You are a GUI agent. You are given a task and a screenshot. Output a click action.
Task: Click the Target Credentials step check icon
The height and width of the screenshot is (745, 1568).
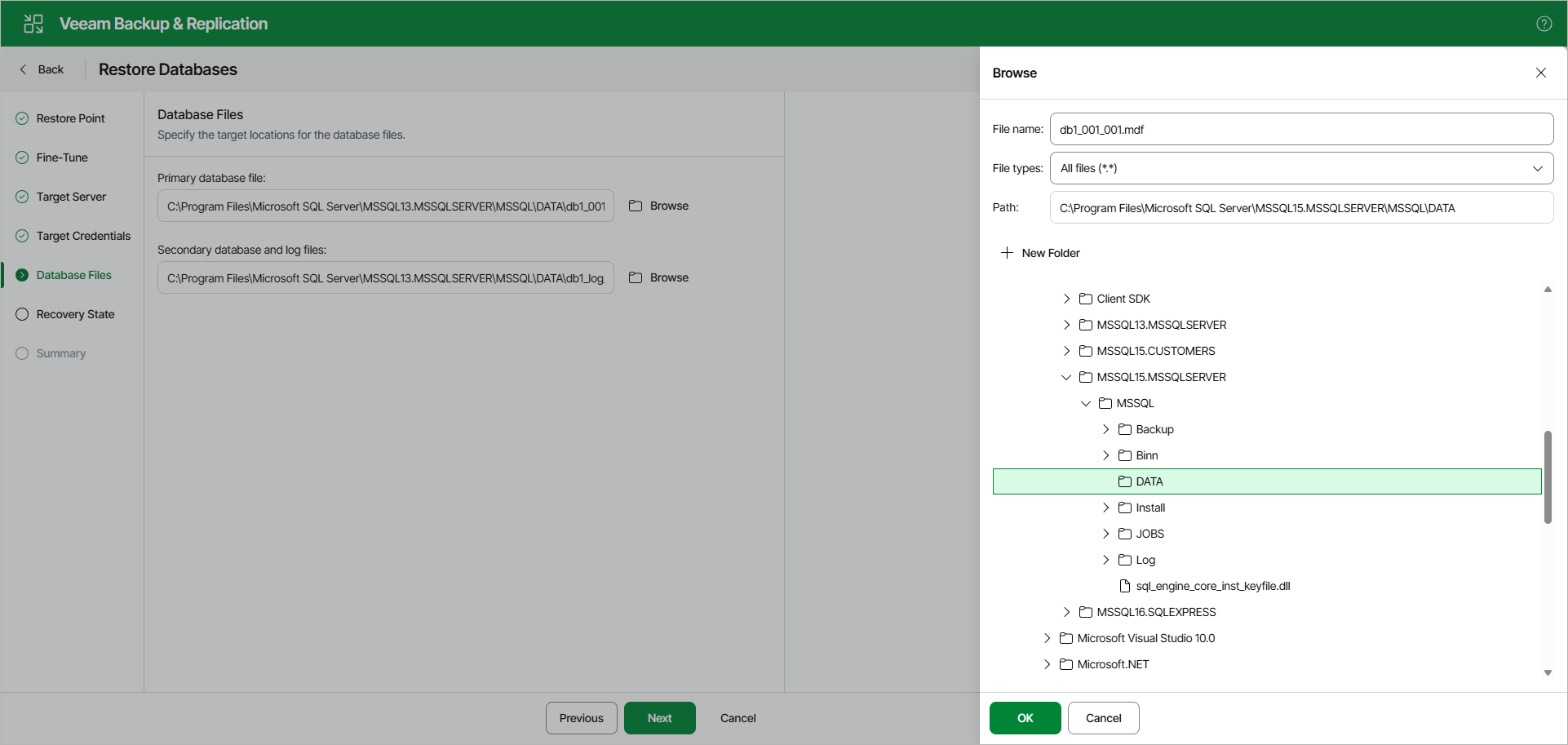tap(22, 236)
